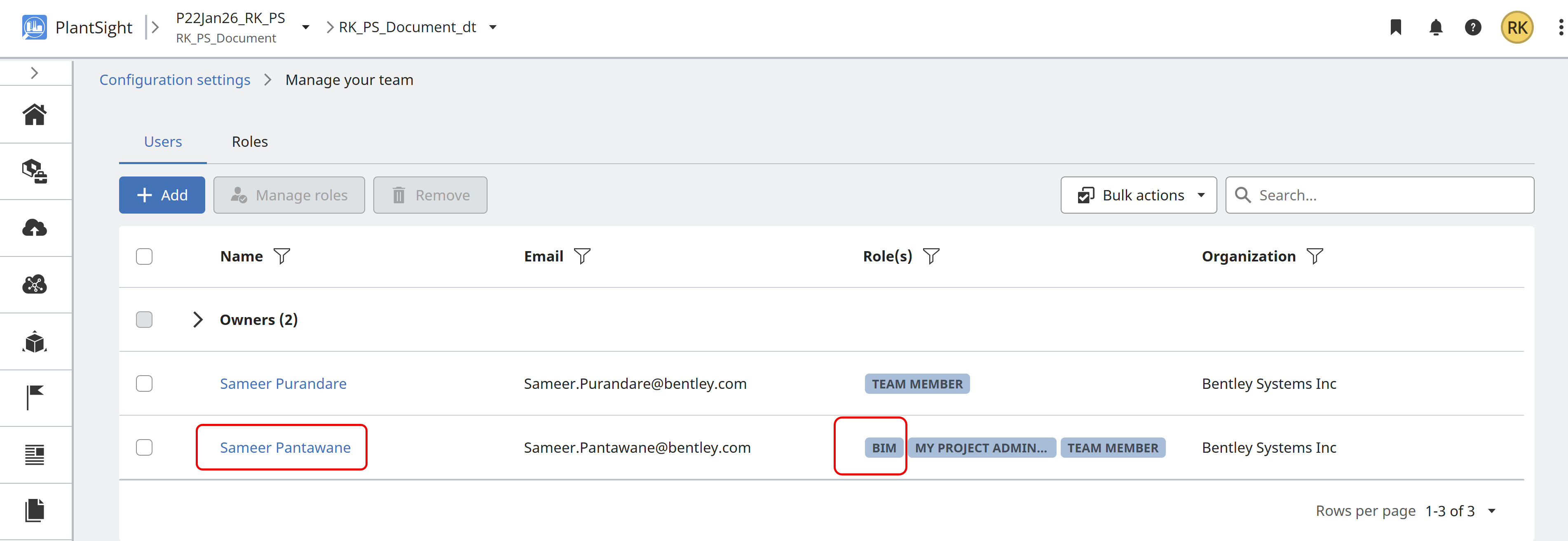Filter the Name column
Viewport: 1568px width, 541px height.
282,256
